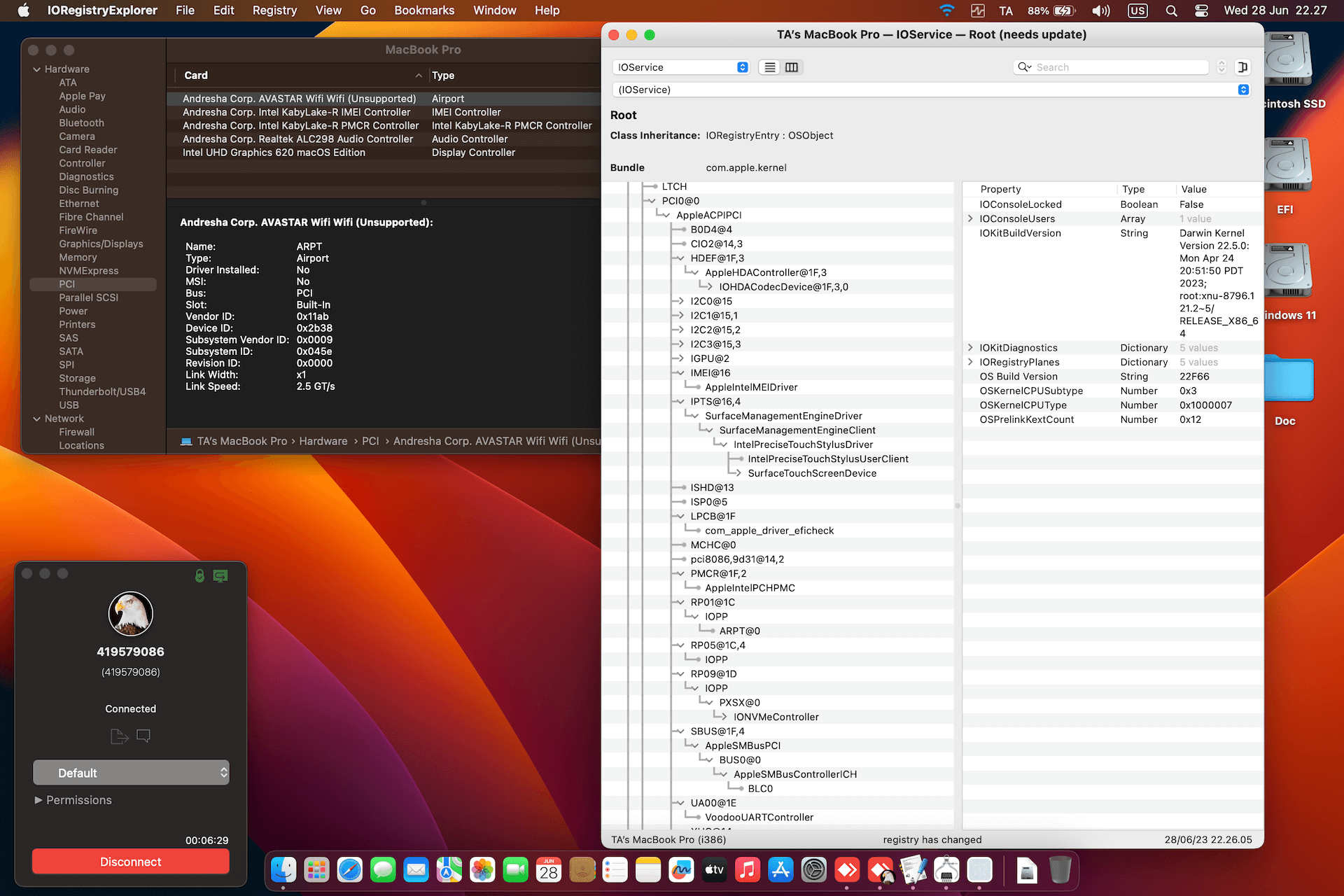
Task: Click the Disconnect button in AnyDesk
Action: click(x=131, y=862)
